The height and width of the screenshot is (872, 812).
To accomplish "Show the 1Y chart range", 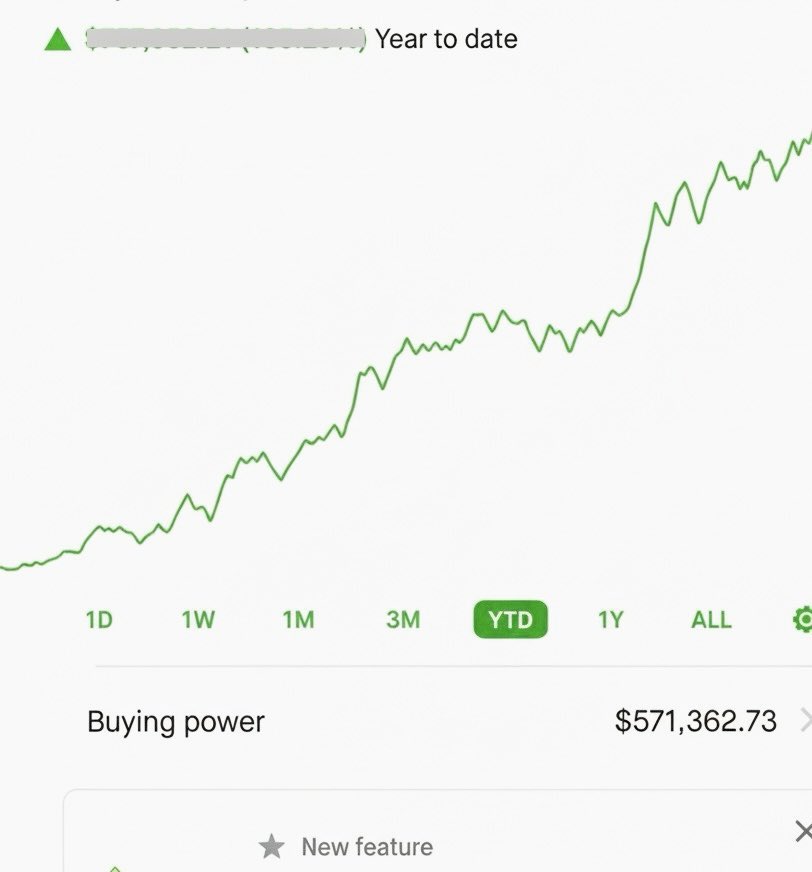I will pyautogui.click(x=610, y=620).
